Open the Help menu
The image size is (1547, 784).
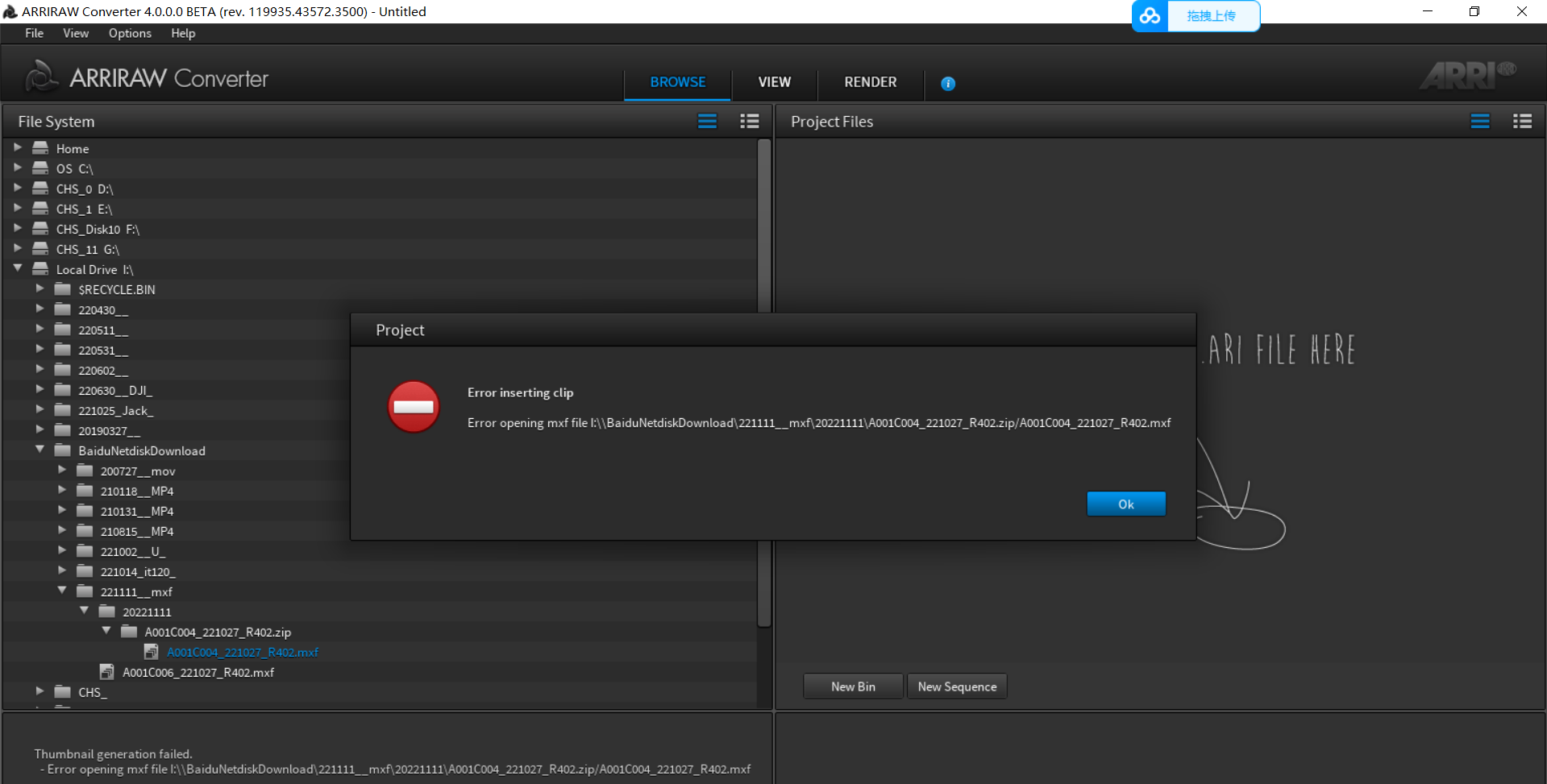coord(183,33)
